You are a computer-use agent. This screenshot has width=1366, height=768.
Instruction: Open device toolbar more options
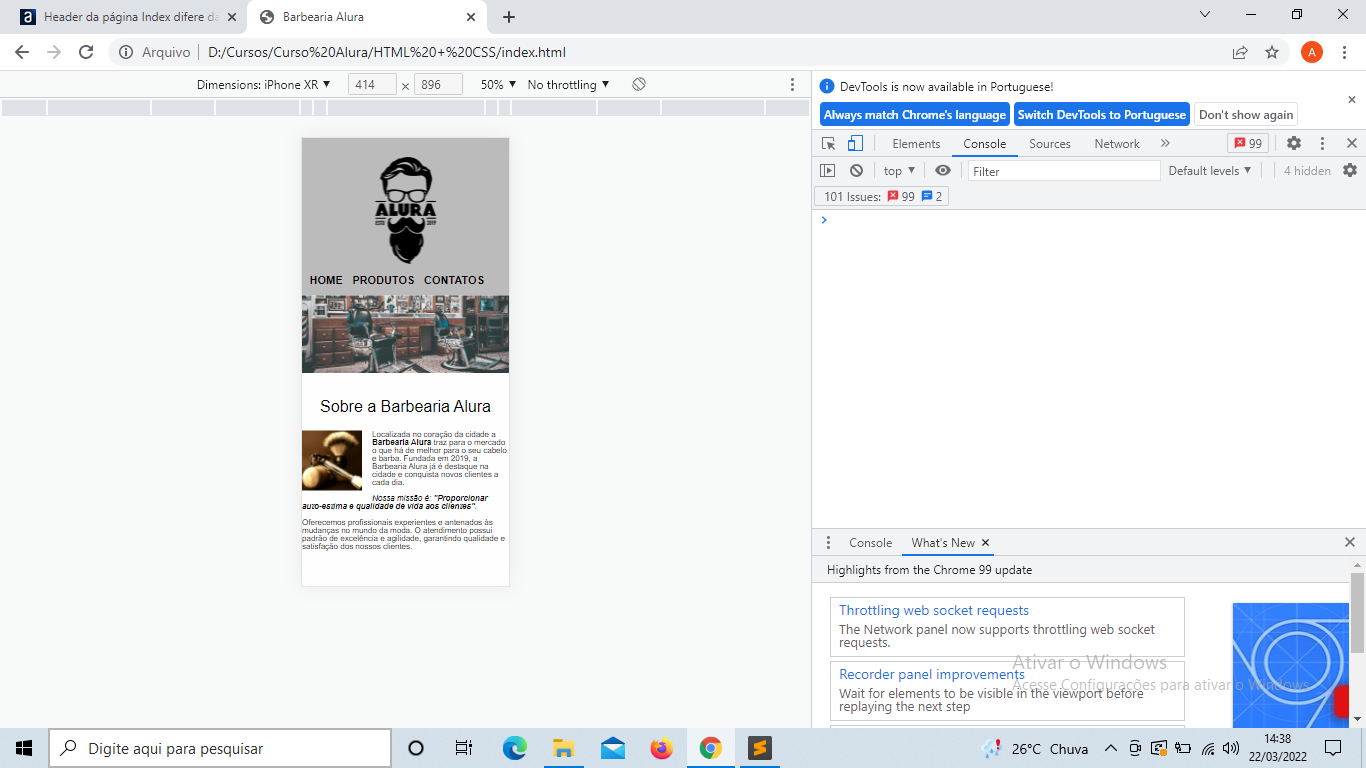(x=793, y=85)
